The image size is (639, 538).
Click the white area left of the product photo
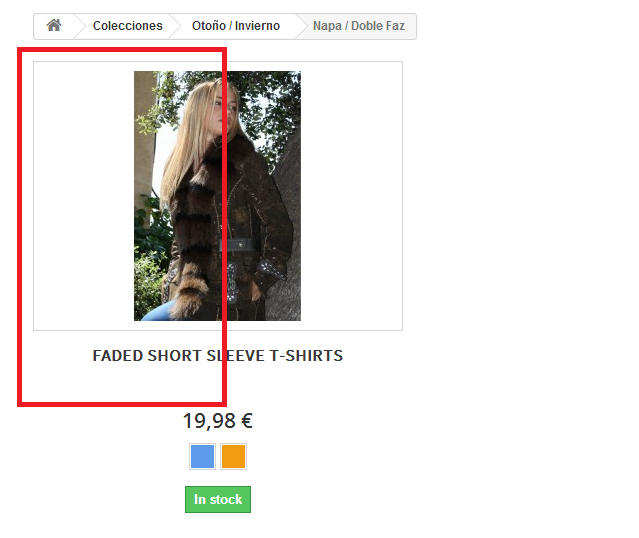[x=84, y=196]
